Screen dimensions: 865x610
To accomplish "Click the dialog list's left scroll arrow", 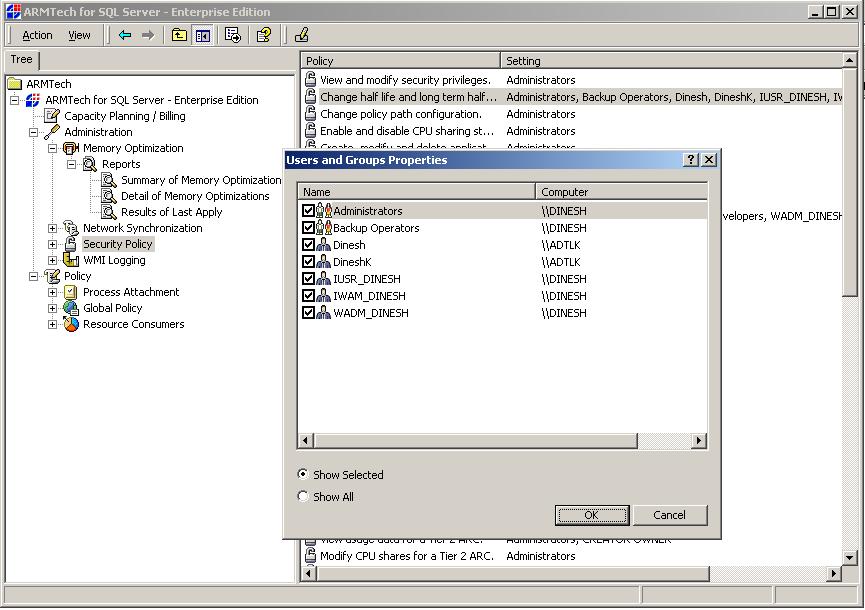I will 306,440.
